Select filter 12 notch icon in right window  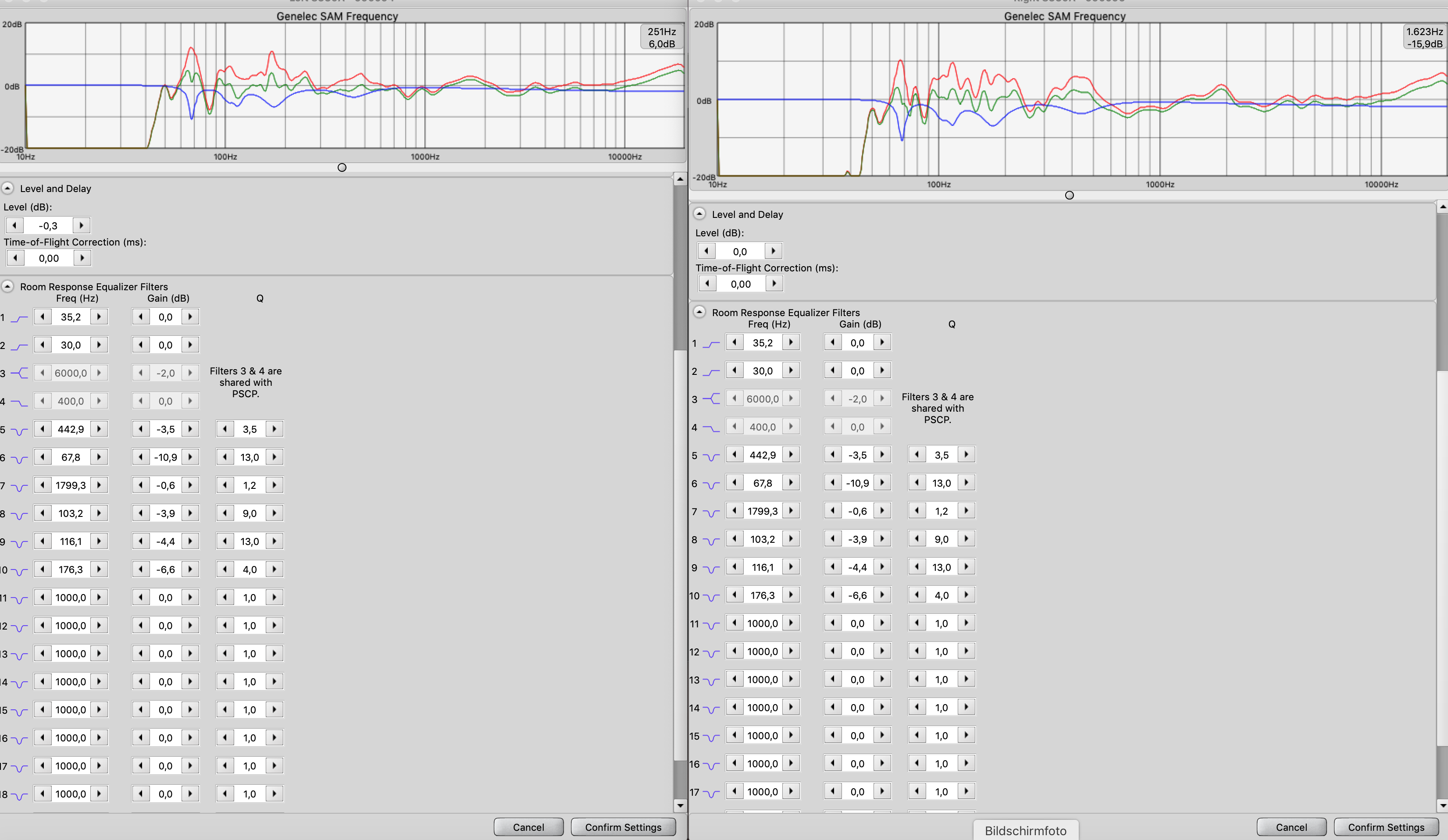coord(711,653)
